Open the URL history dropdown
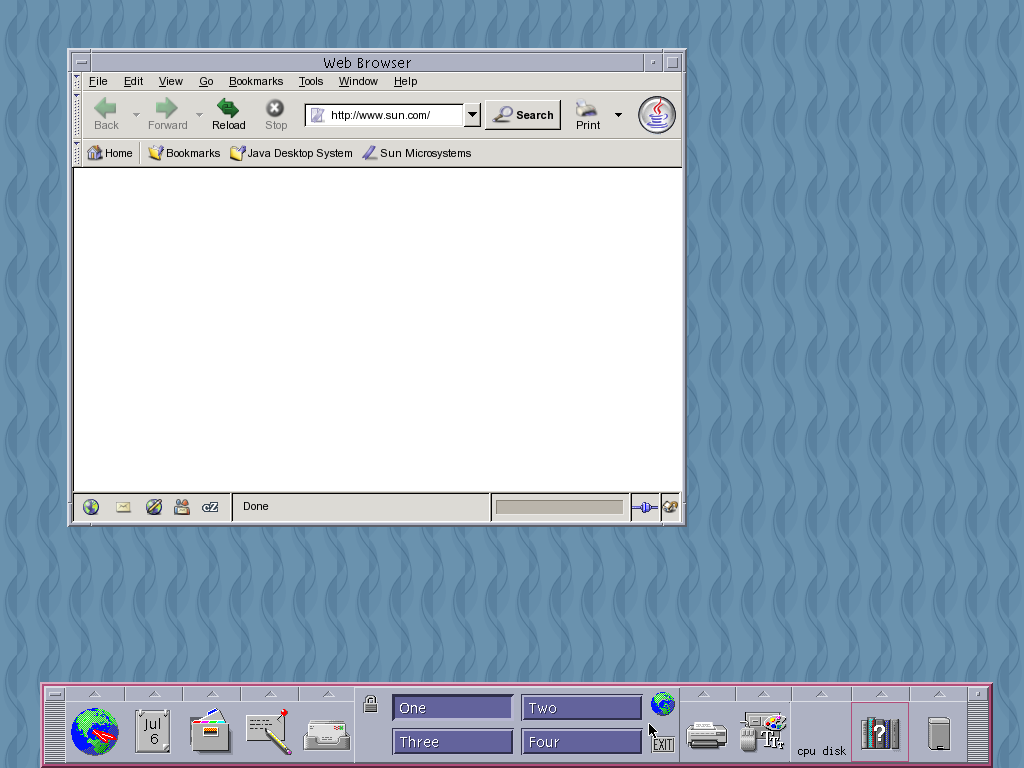 click(x=472, y=115)
